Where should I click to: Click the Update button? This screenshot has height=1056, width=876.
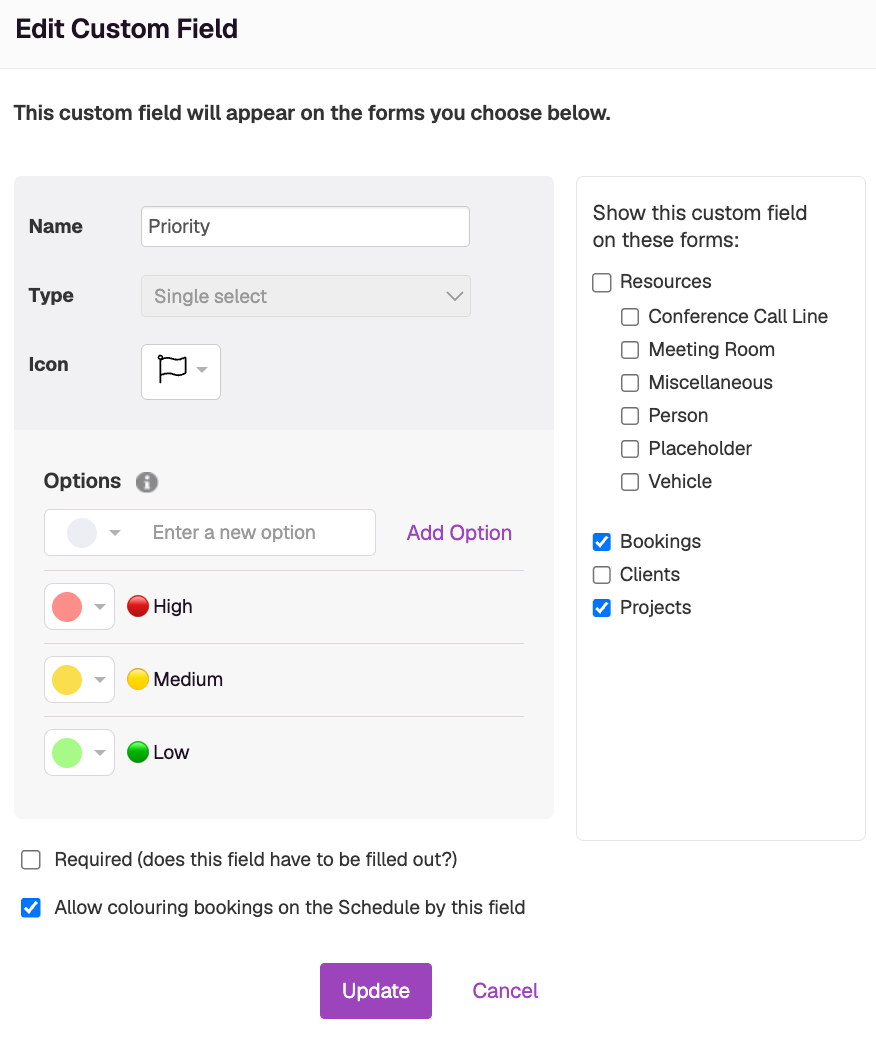point(376,991)
